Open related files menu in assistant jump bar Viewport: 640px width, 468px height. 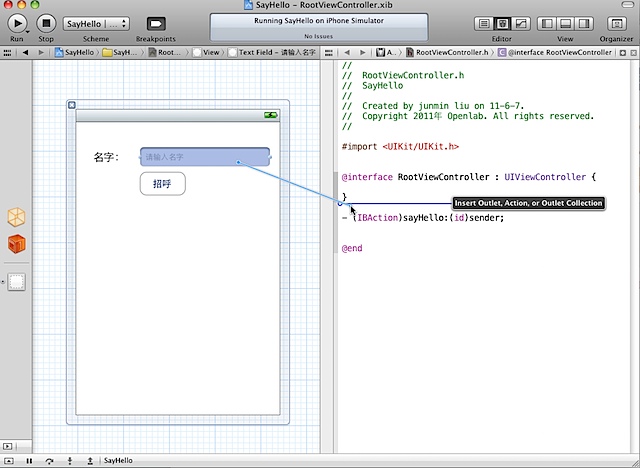[x=329, y=53]
